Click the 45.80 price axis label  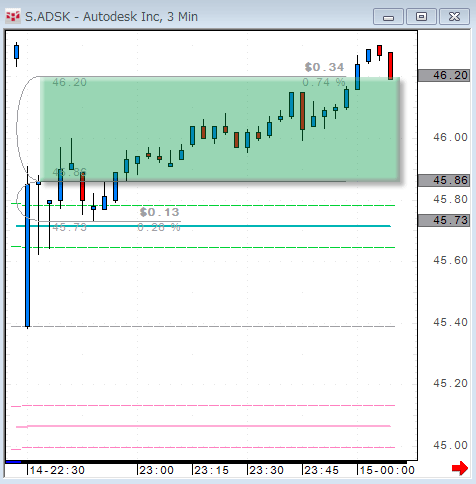click(450, 199)
